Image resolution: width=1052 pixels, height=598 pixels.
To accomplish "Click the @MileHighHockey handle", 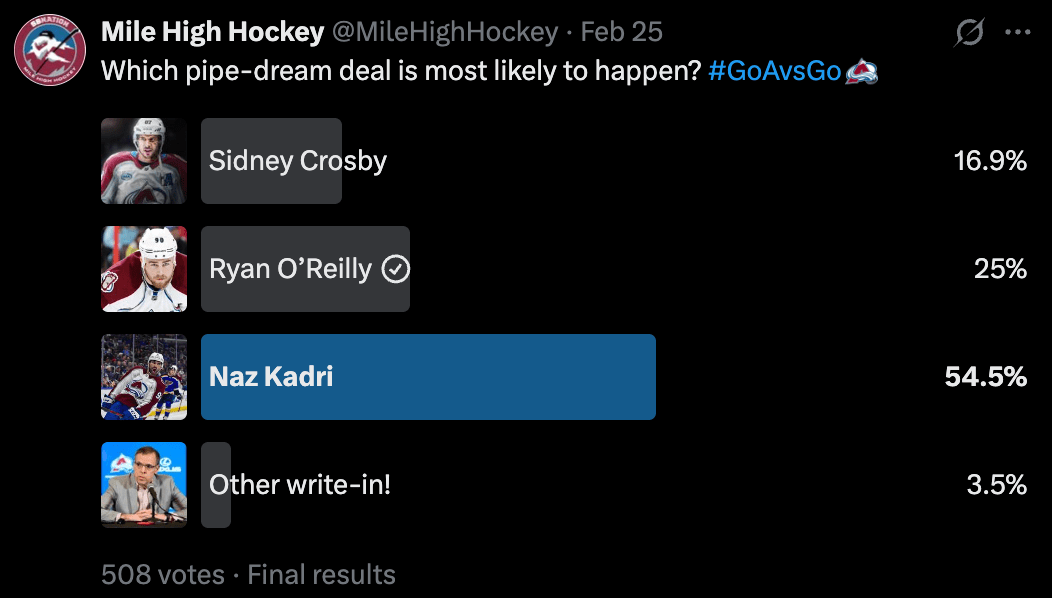I will (x=444, y=32).
